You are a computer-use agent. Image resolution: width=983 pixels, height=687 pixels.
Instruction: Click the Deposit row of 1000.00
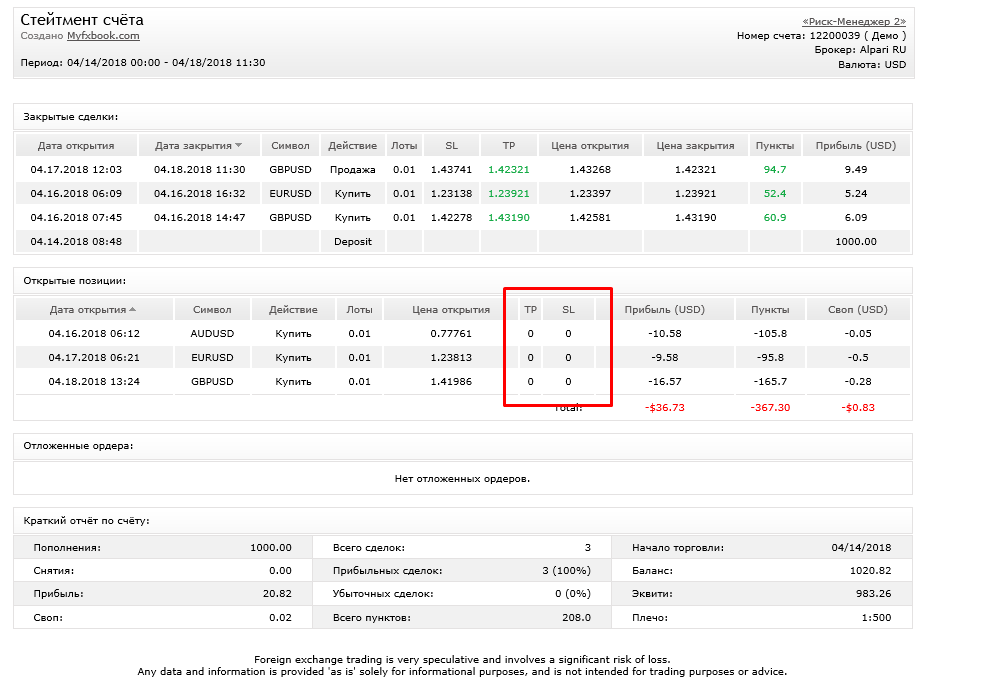[463, 241]
